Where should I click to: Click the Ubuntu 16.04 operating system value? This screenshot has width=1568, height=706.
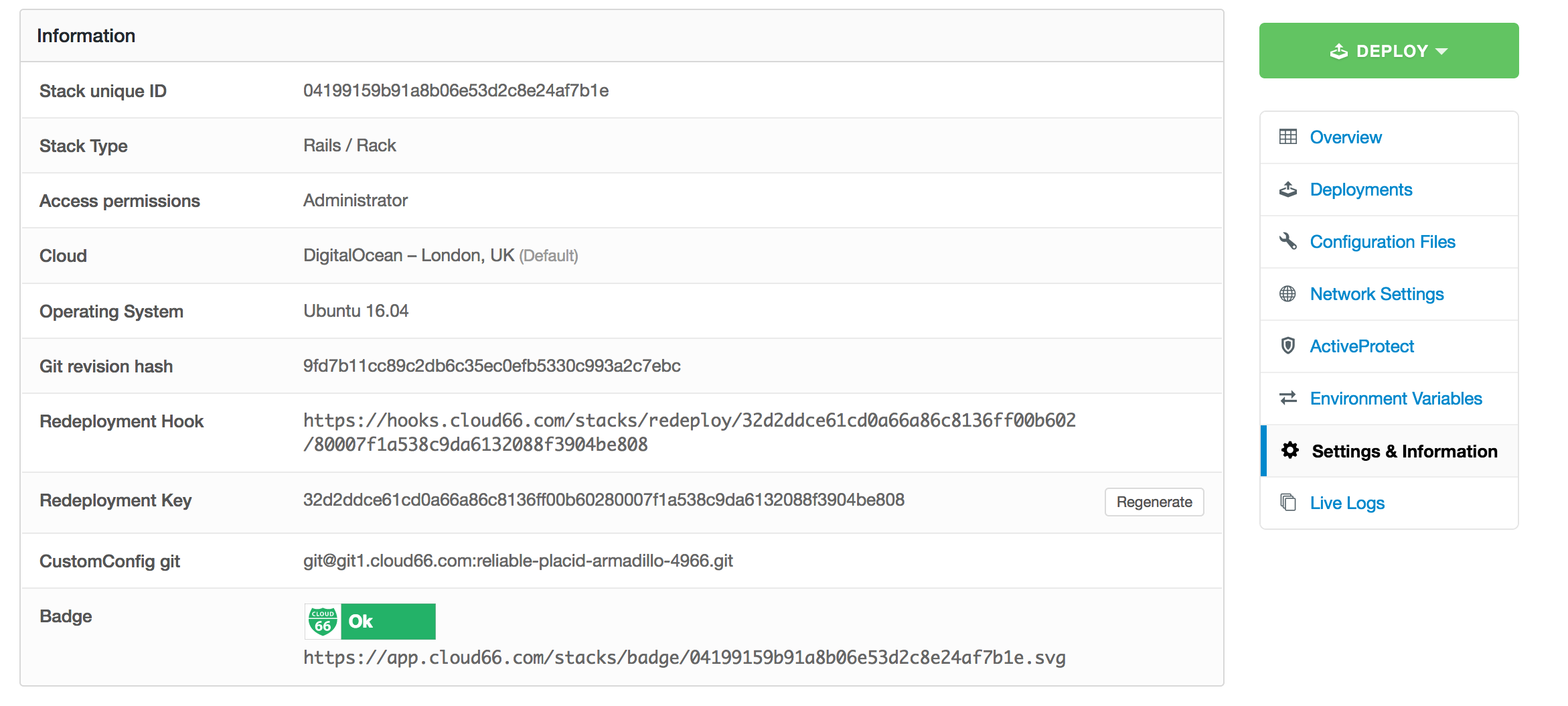pyautogui.click(x=356, y=311)
